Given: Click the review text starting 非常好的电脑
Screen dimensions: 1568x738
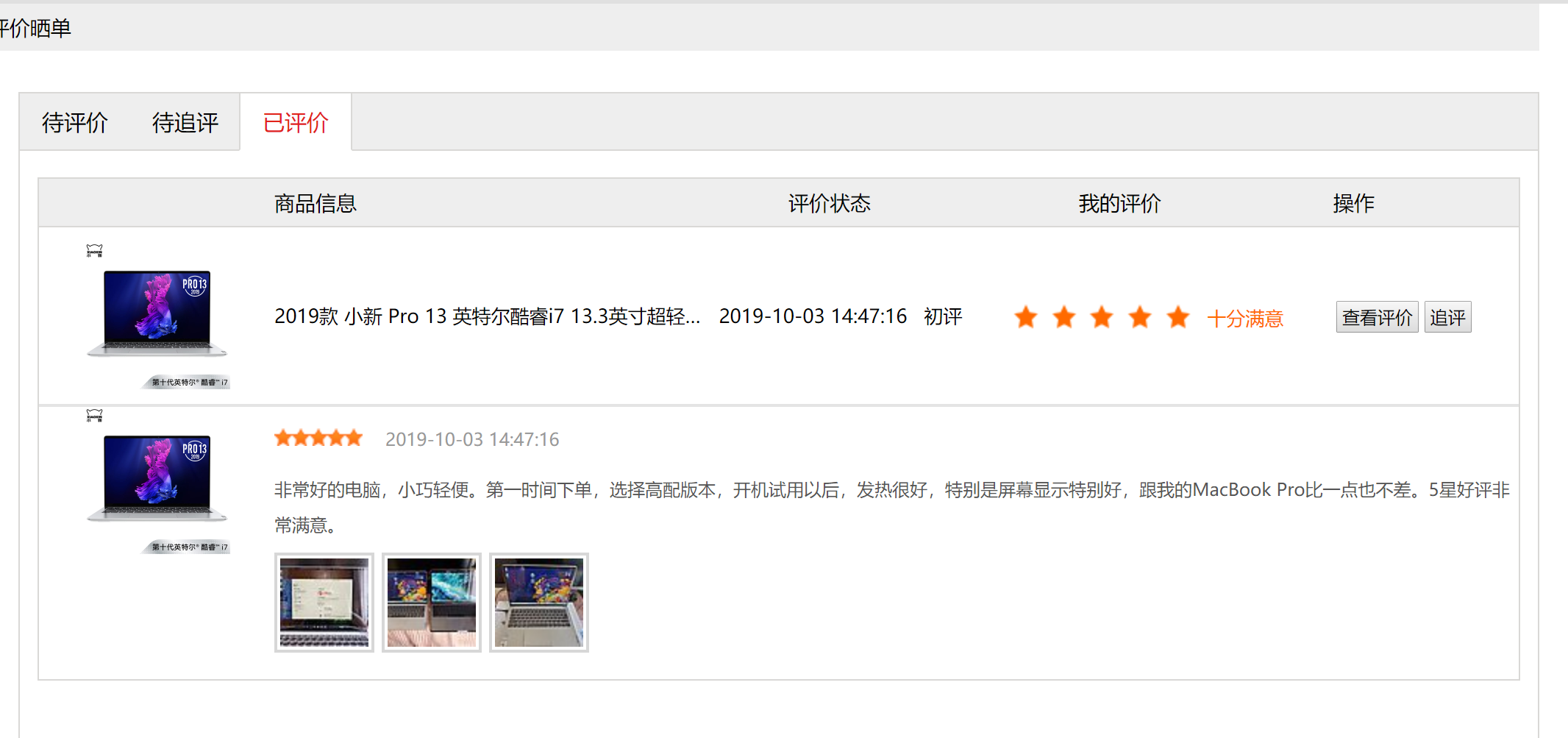Looking at the screenshot, I should click(x=891, y=508).
